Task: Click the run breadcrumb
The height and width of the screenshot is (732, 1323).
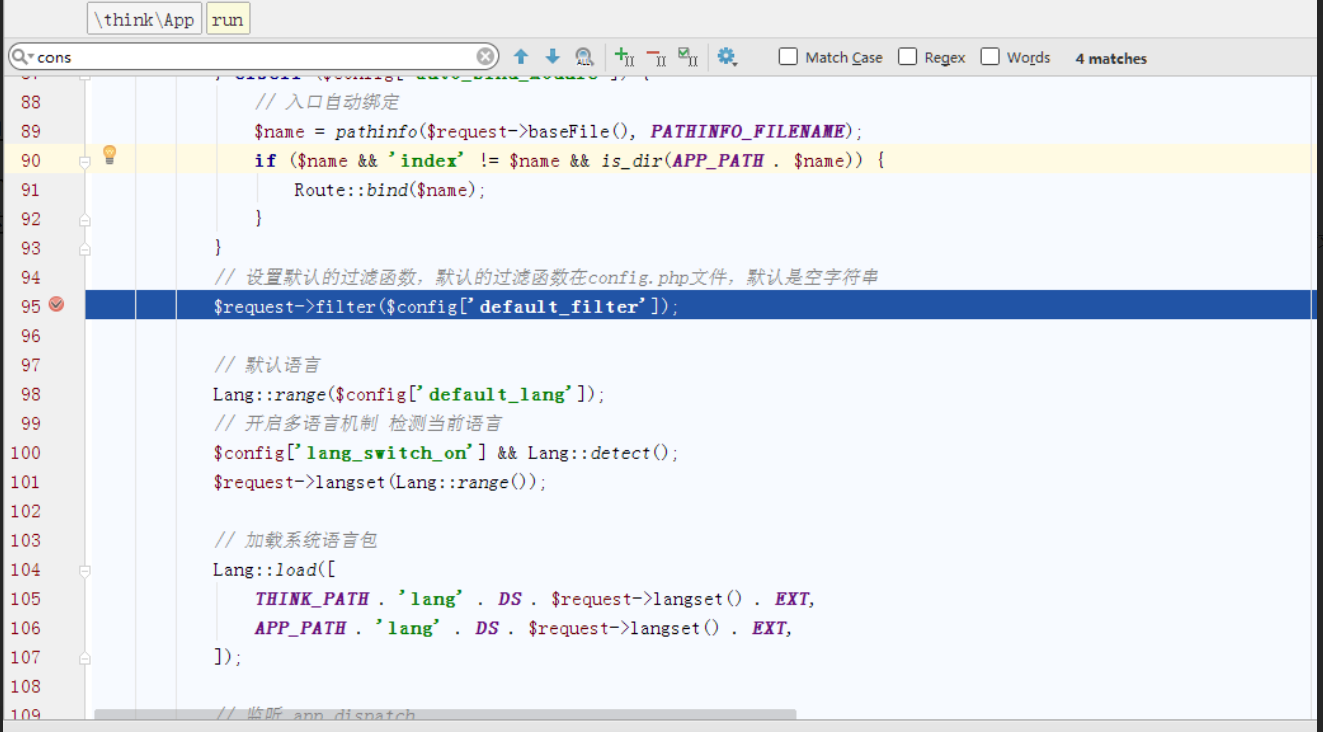Action: coord(228,19)
